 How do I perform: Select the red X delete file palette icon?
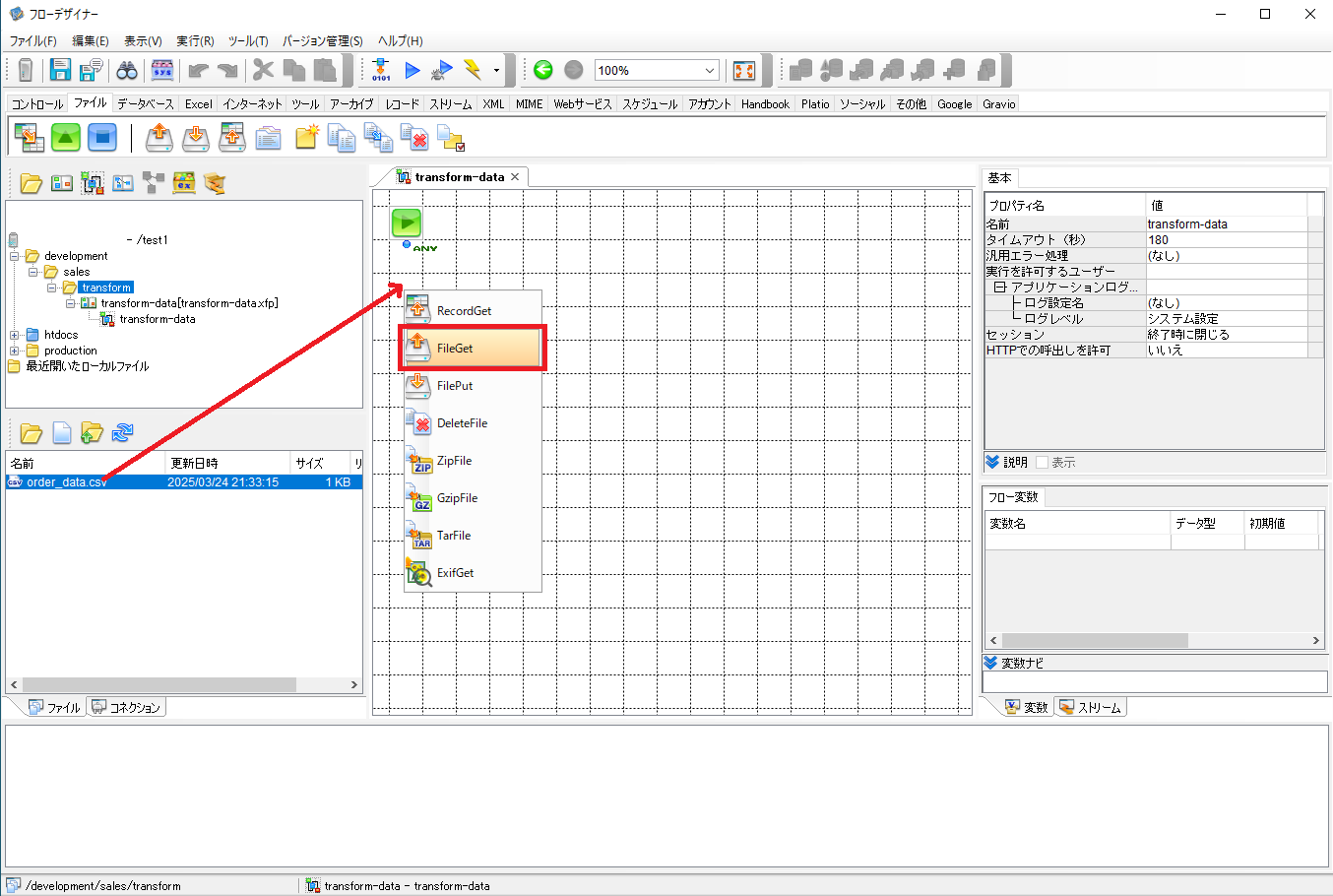414,137
